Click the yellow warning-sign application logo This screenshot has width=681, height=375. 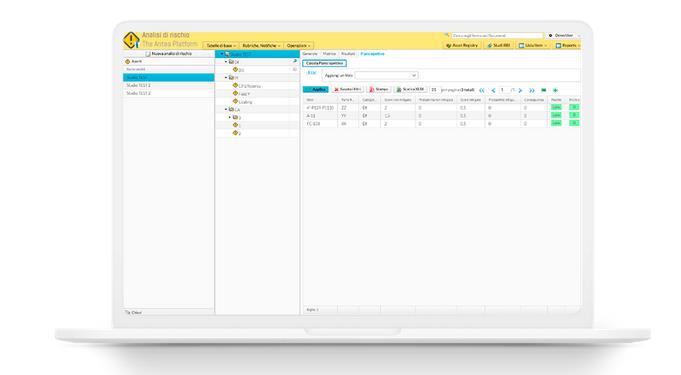(131, 40)
